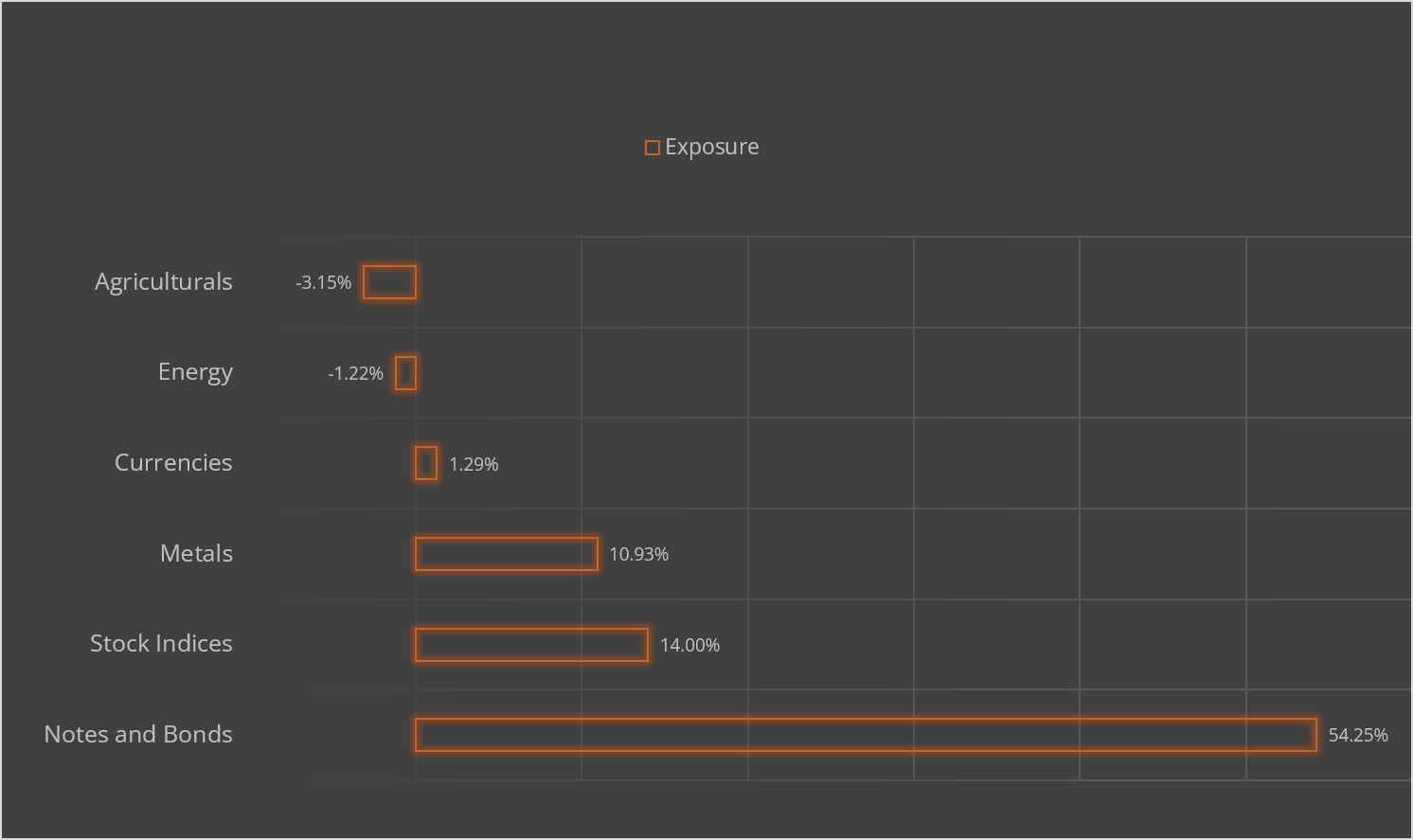Select the 10.93% data label
The image size is (1413, 840).
(x=638, y=555)
